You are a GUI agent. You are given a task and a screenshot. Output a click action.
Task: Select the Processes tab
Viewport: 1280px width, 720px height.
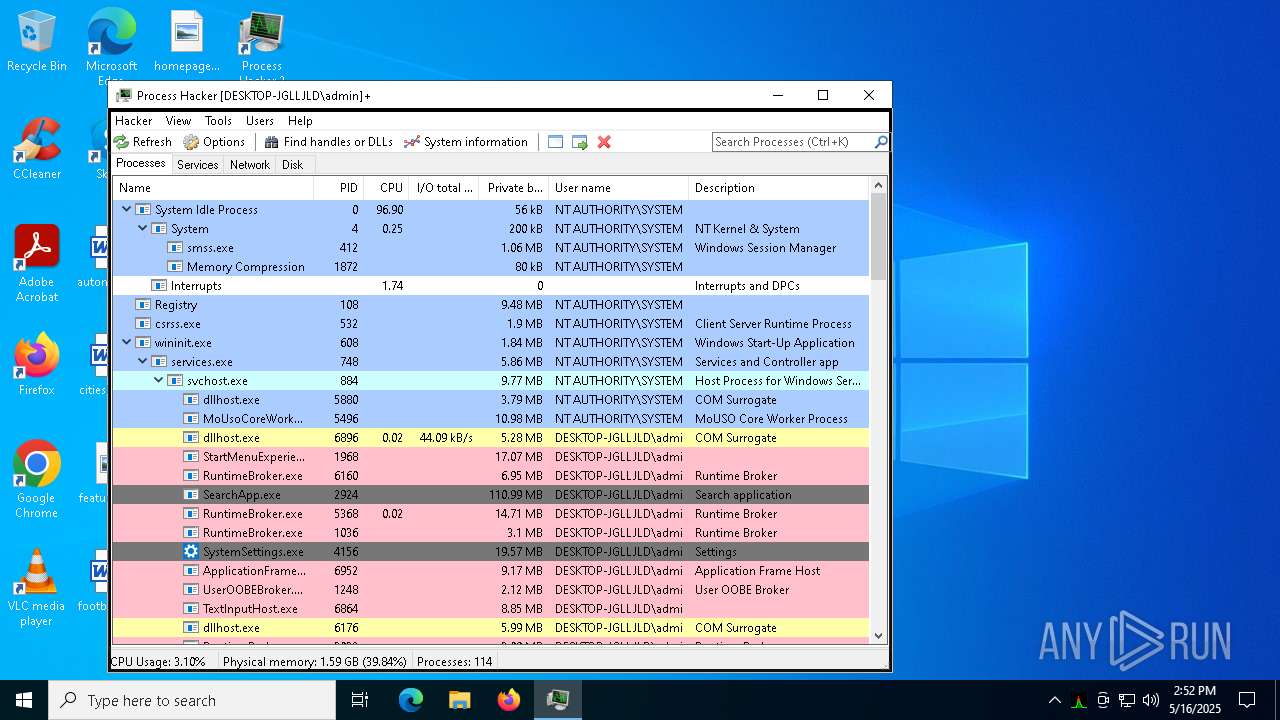tap(141, 164)
